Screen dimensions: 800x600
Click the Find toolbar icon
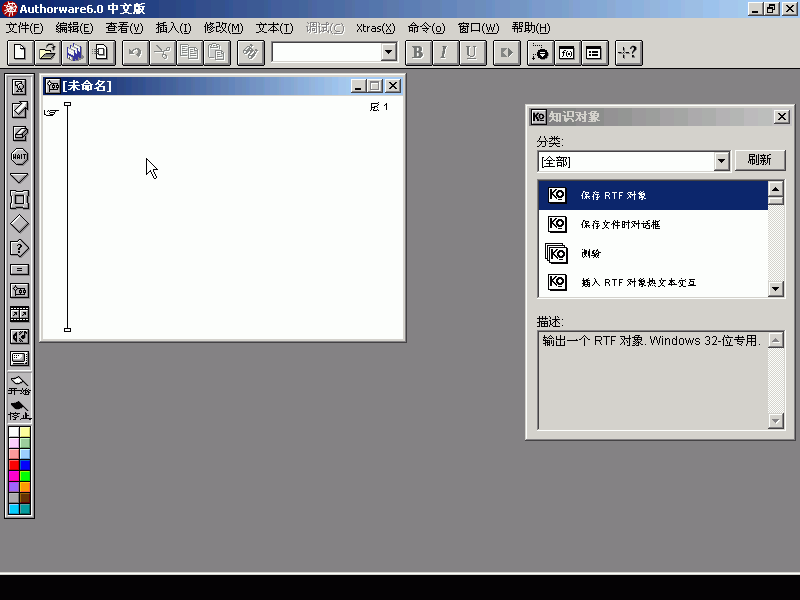coord(251,53)
